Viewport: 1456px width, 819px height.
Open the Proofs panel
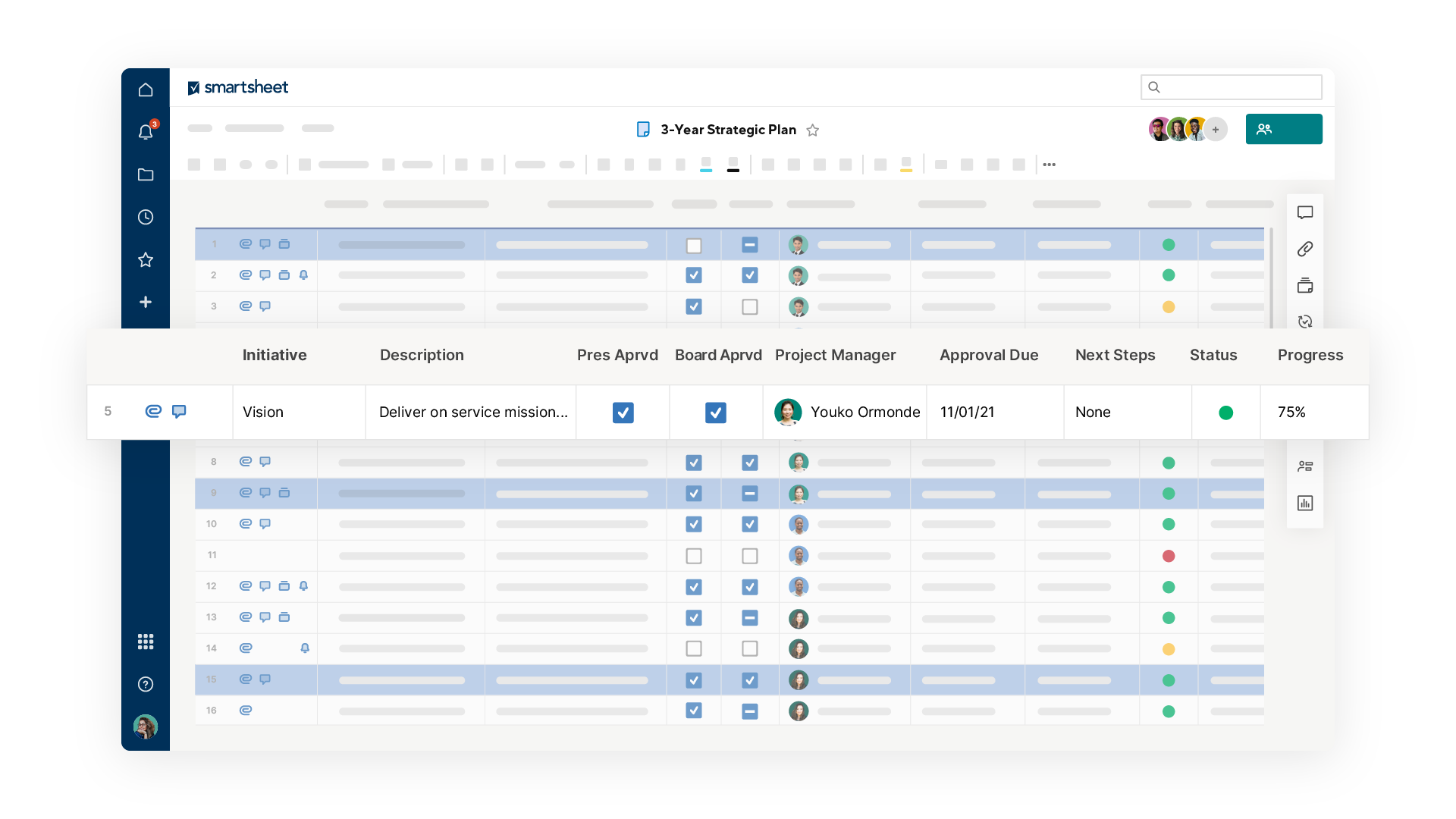click(x=1305, y=285)
